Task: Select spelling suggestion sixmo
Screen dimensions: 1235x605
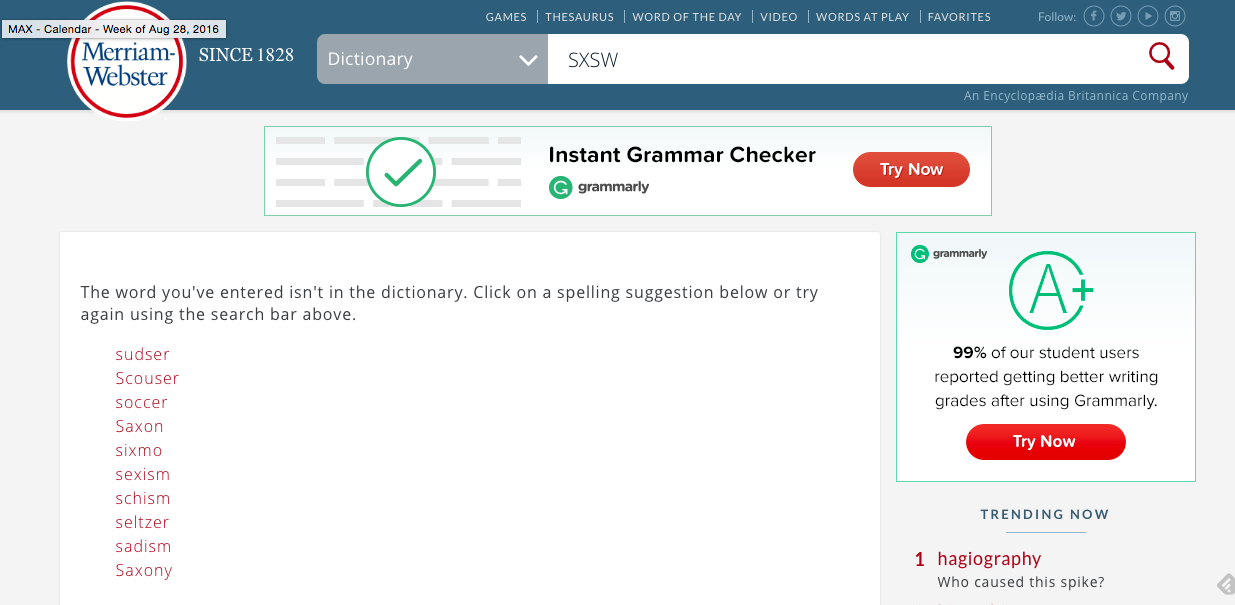Action: (x=138, y=450)
